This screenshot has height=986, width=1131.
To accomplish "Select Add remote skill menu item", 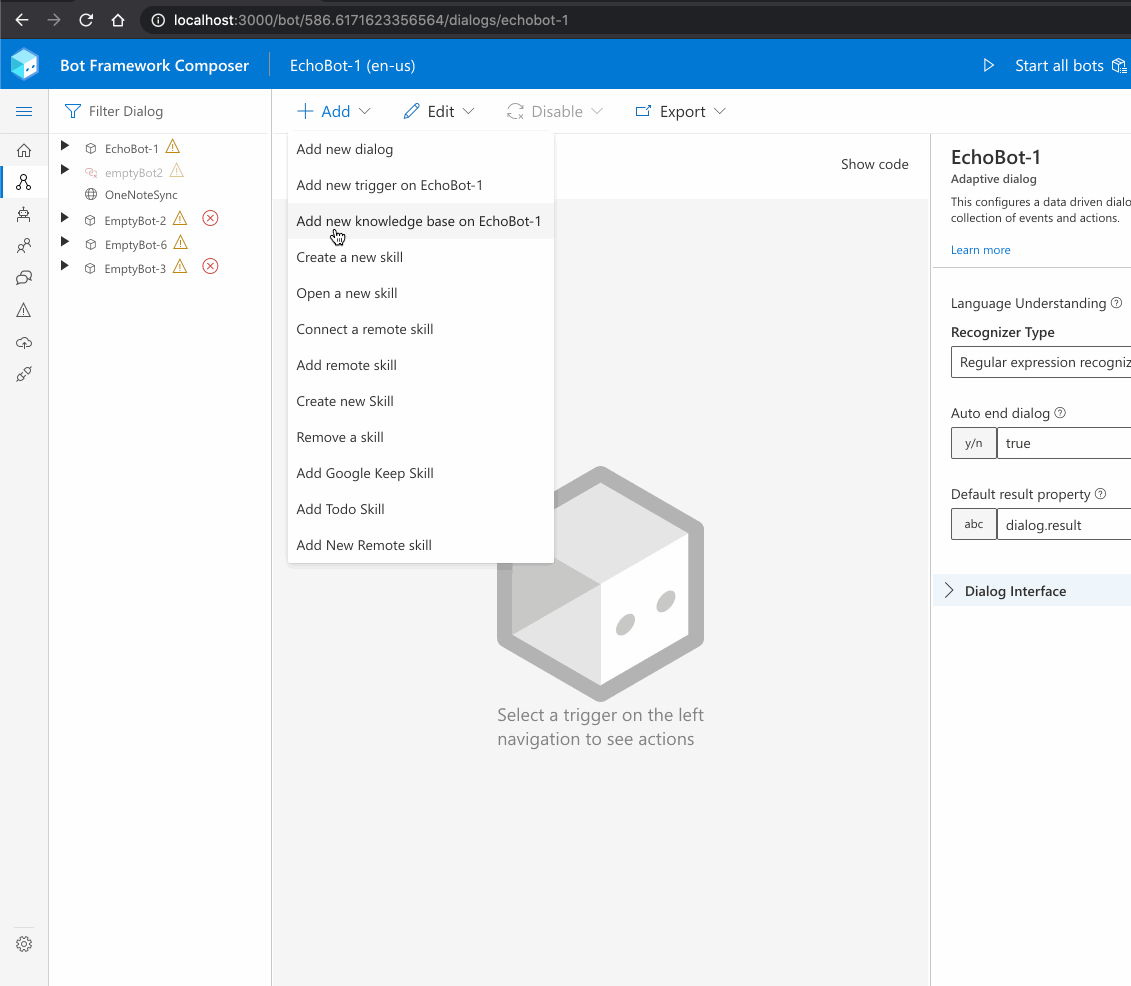I will tap(421, 366).
